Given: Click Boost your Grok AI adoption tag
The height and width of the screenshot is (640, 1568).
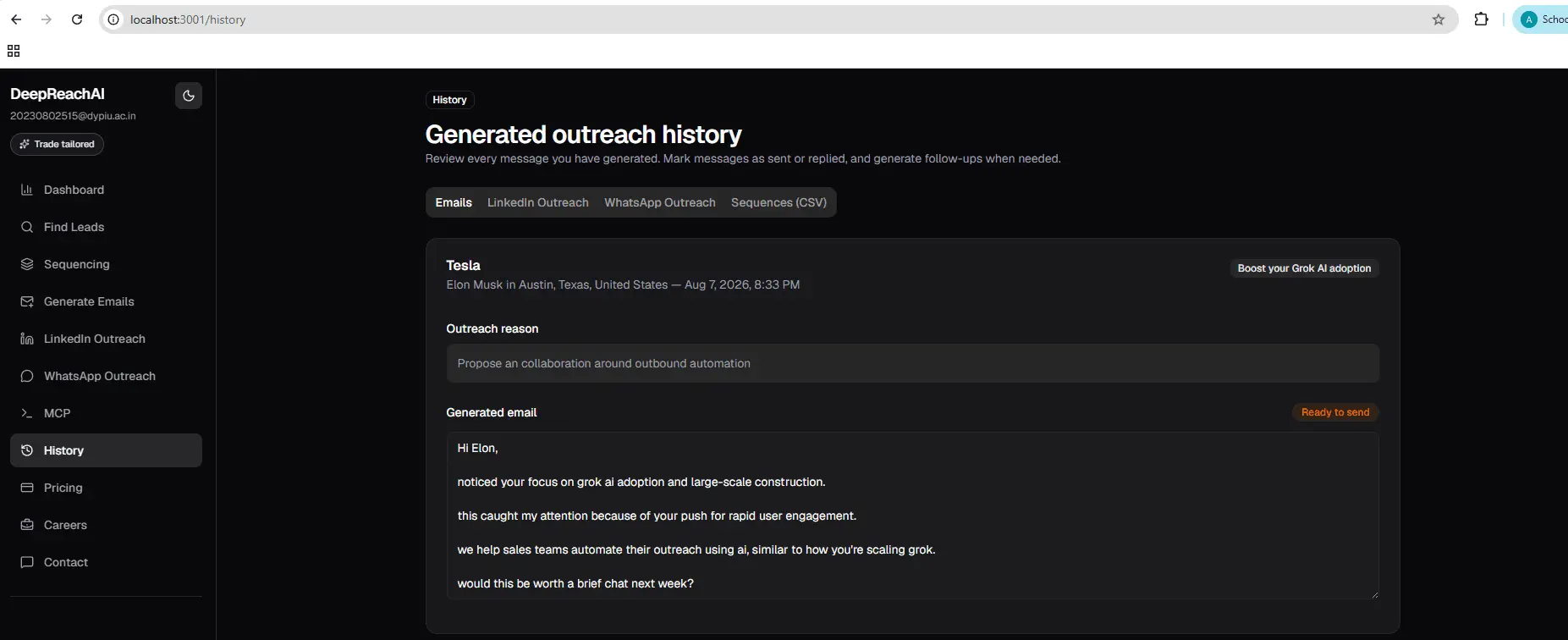Looking at the screenshot, I should (x=1304, y=268).
